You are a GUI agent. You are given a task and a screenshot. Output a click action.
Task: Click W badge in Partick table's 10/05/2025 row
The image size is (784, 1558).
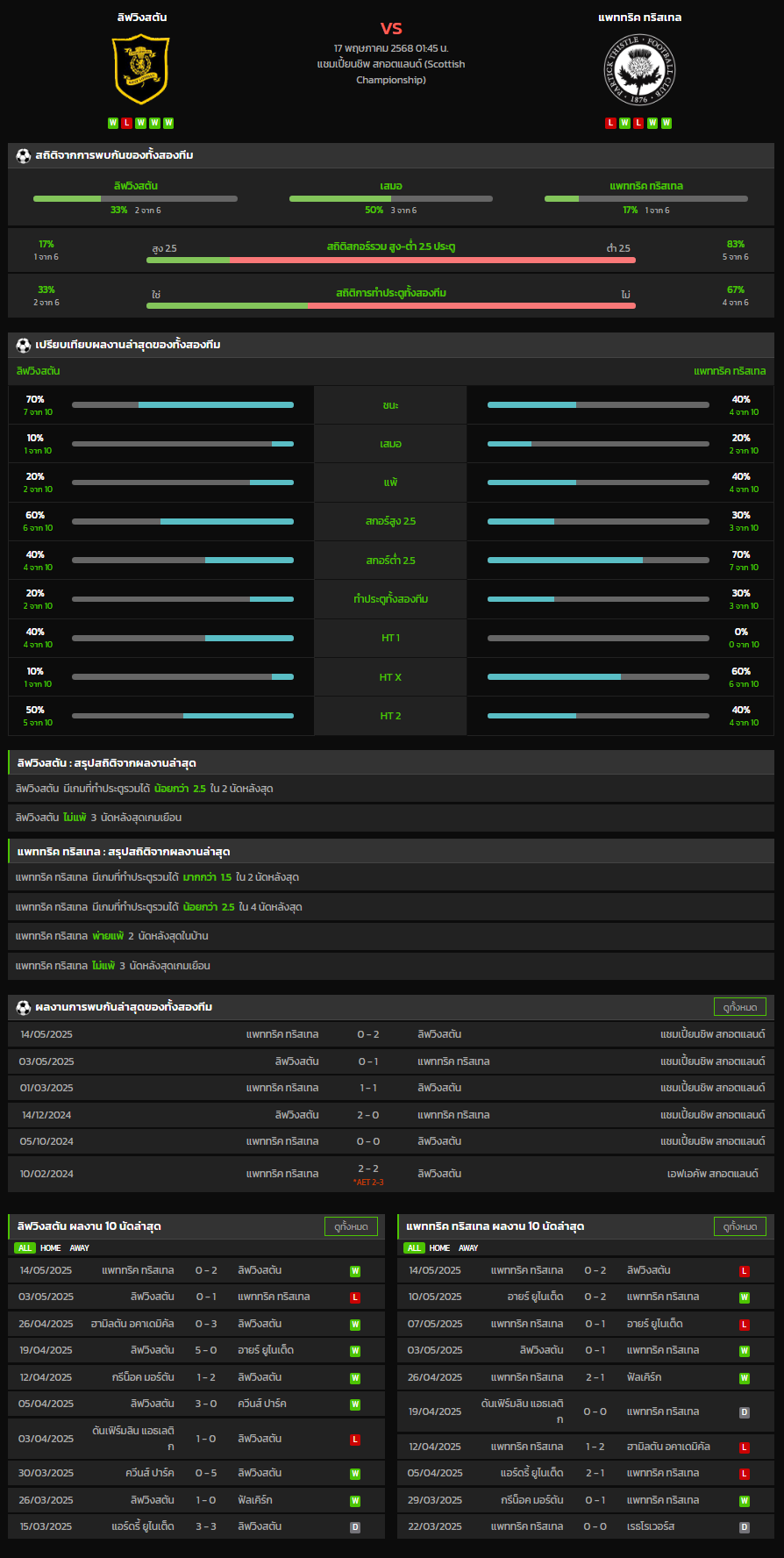[745, 1297]
